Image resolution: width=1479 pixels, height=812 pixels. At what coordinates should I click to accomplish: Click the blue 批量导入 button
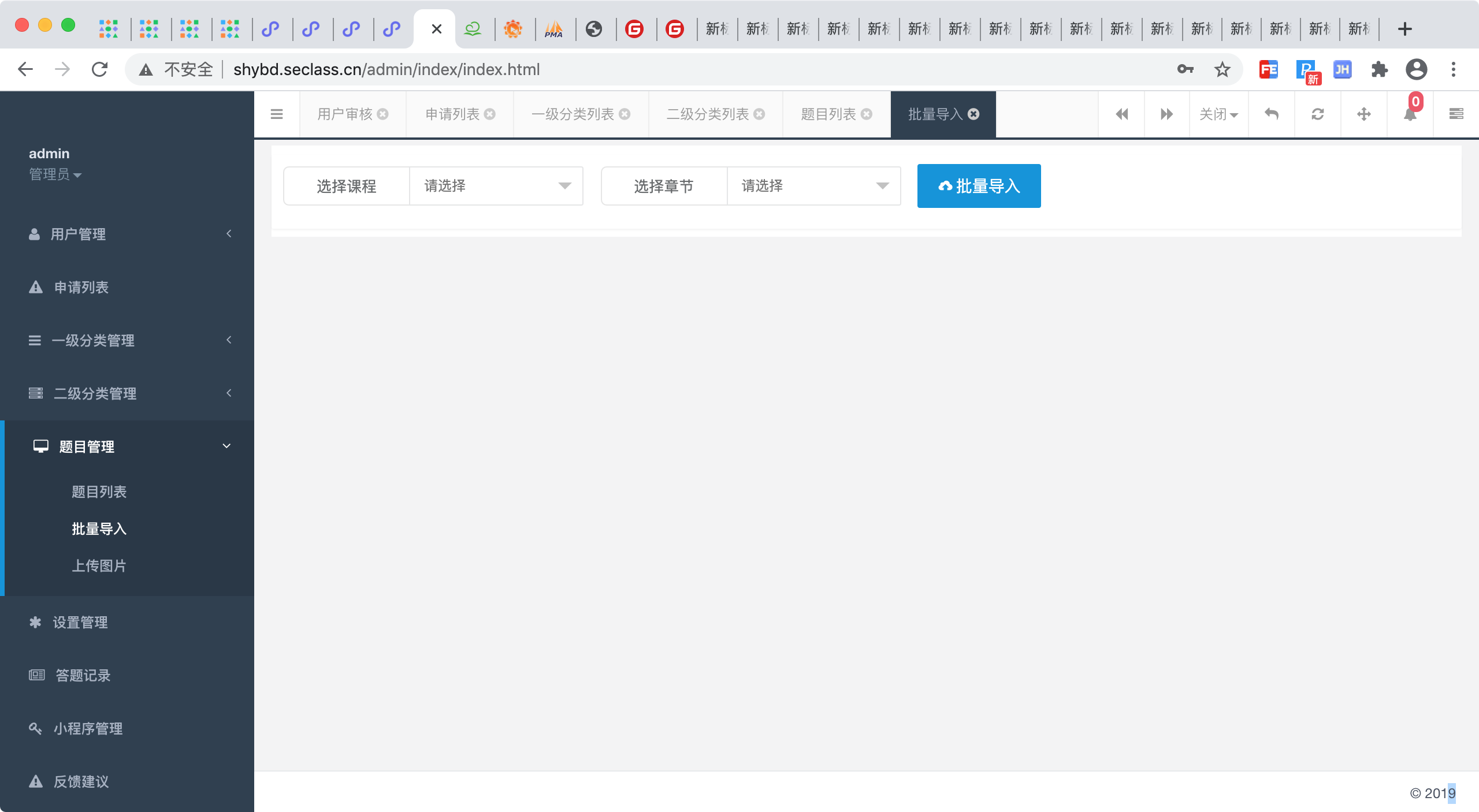click(x=979, y=186)
